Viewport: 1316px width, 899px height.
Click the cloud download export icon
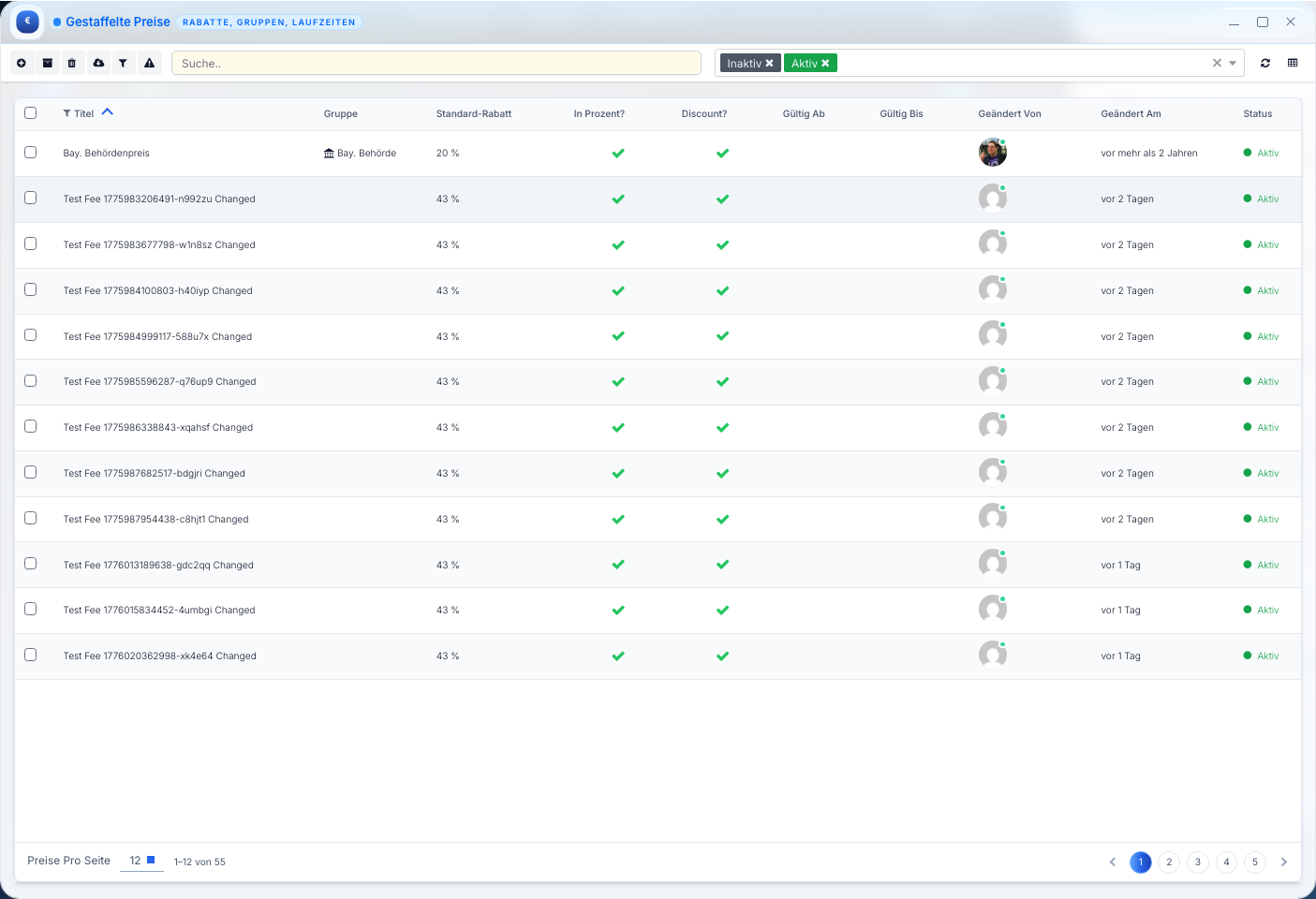tap(98, 63)
